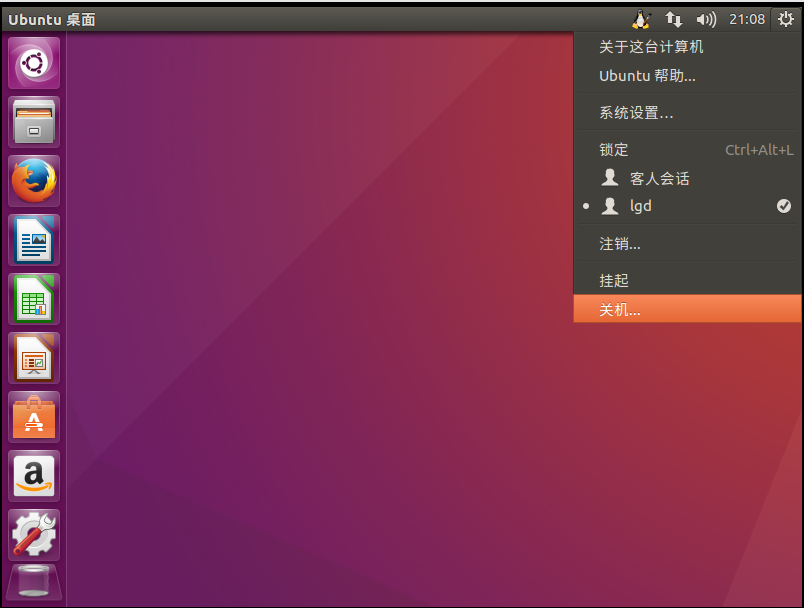Start a 客人会话 guest session
Screen dimensions: 804x608
[x=688, y=178]
